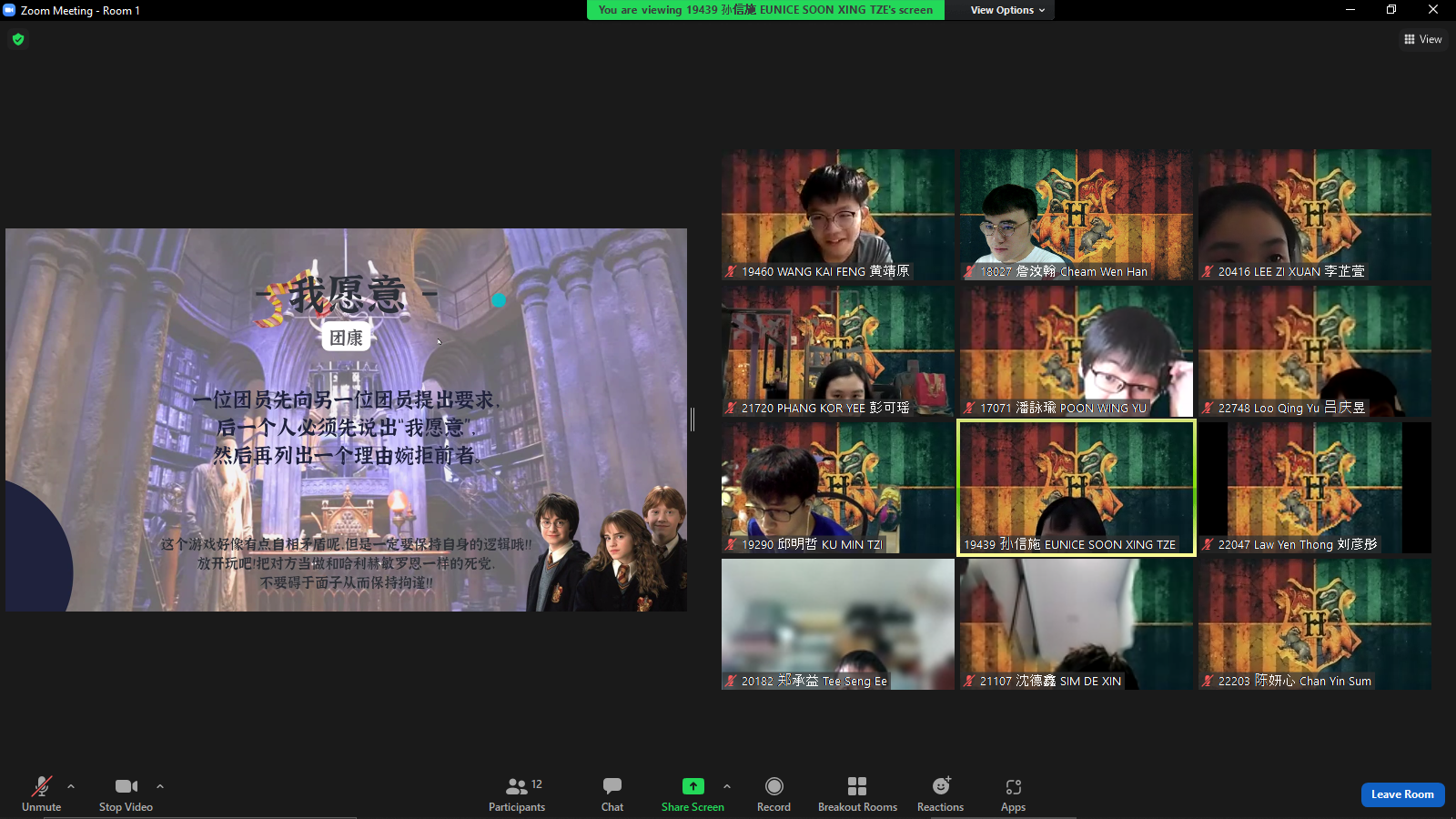Open audio options arrow next to Unmute
Screen dimensions: 1456x819
(x=71, y=786)
